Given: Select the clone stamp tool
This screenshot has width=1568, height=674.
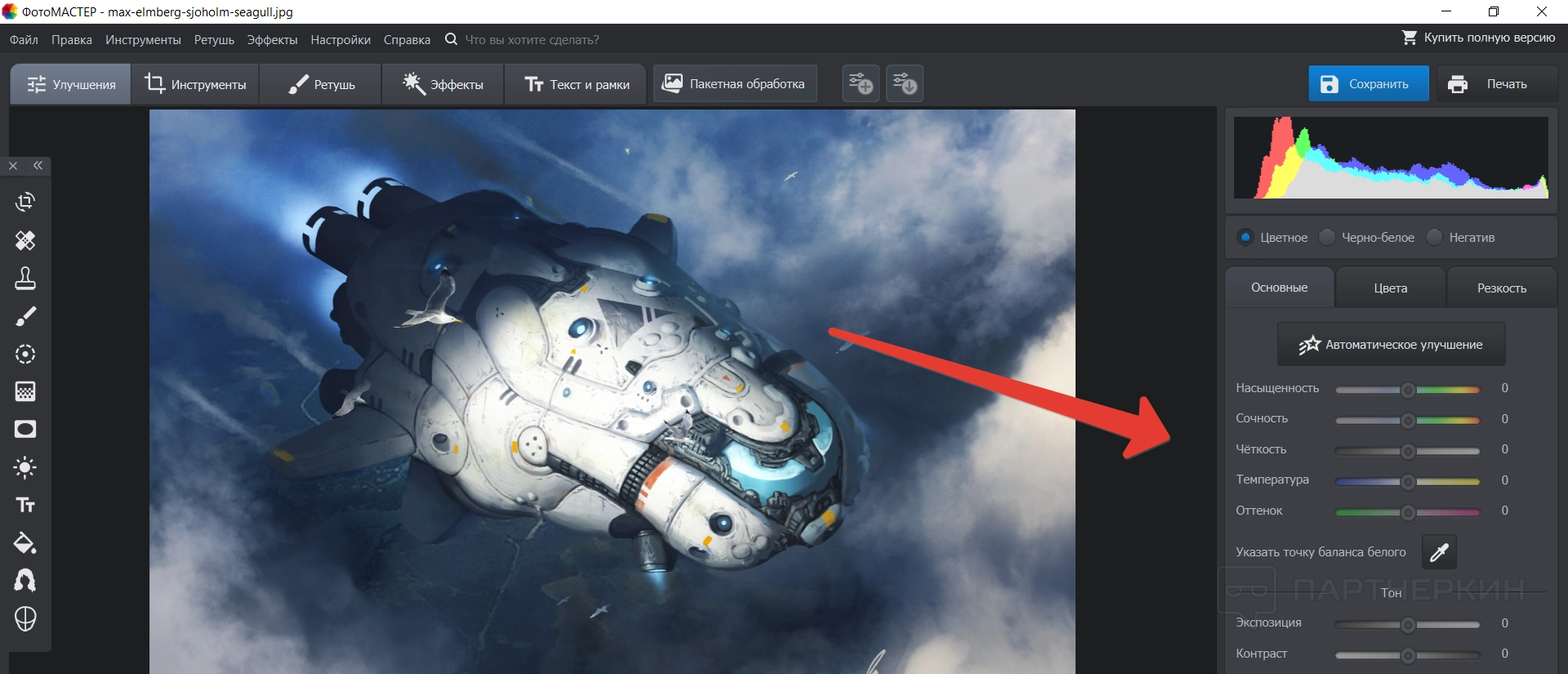Looking at the screenshot, I should click(x=25, y=279).
